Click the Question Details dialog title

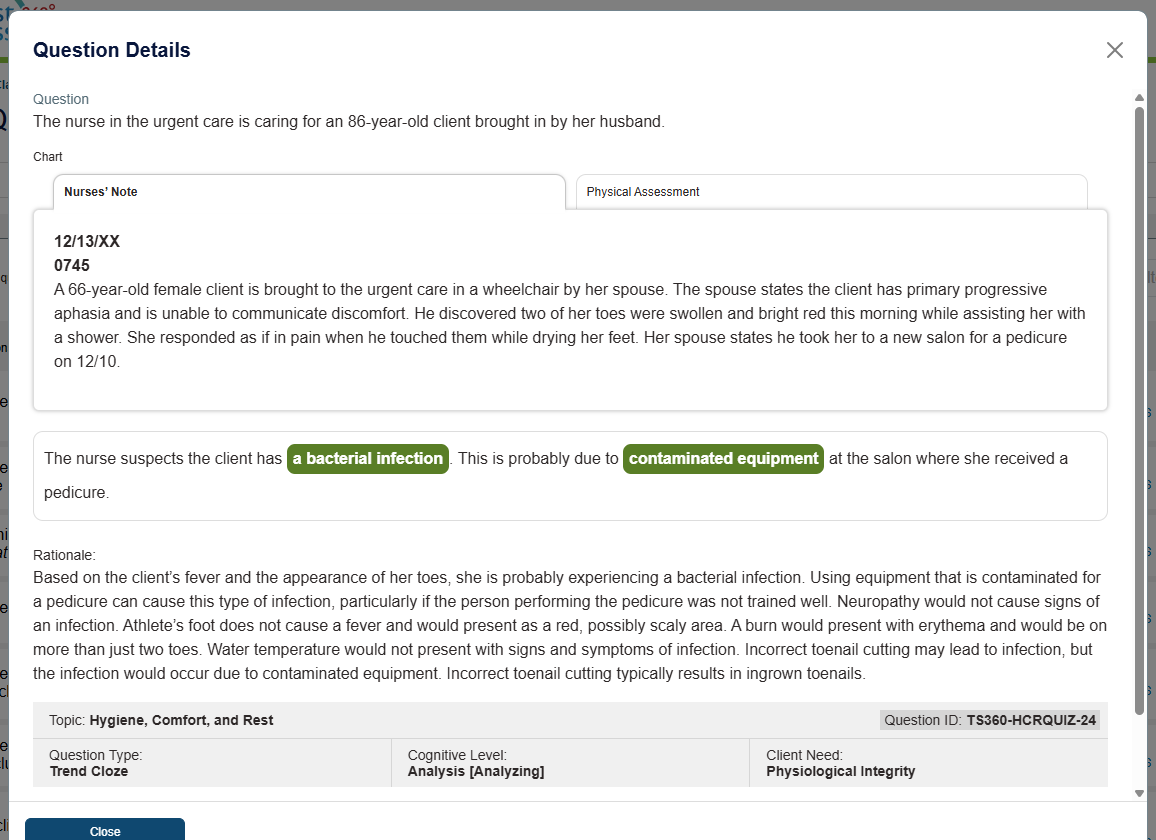point(111,50)
